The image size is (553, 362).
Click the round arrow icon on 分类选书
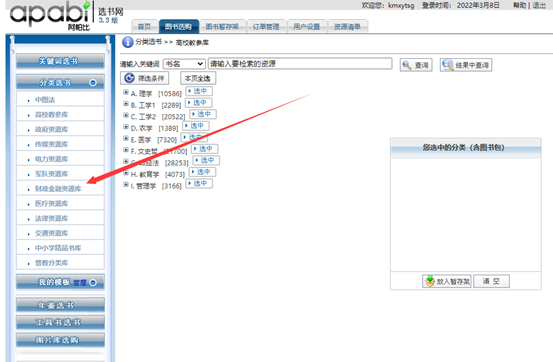(93, 83)
